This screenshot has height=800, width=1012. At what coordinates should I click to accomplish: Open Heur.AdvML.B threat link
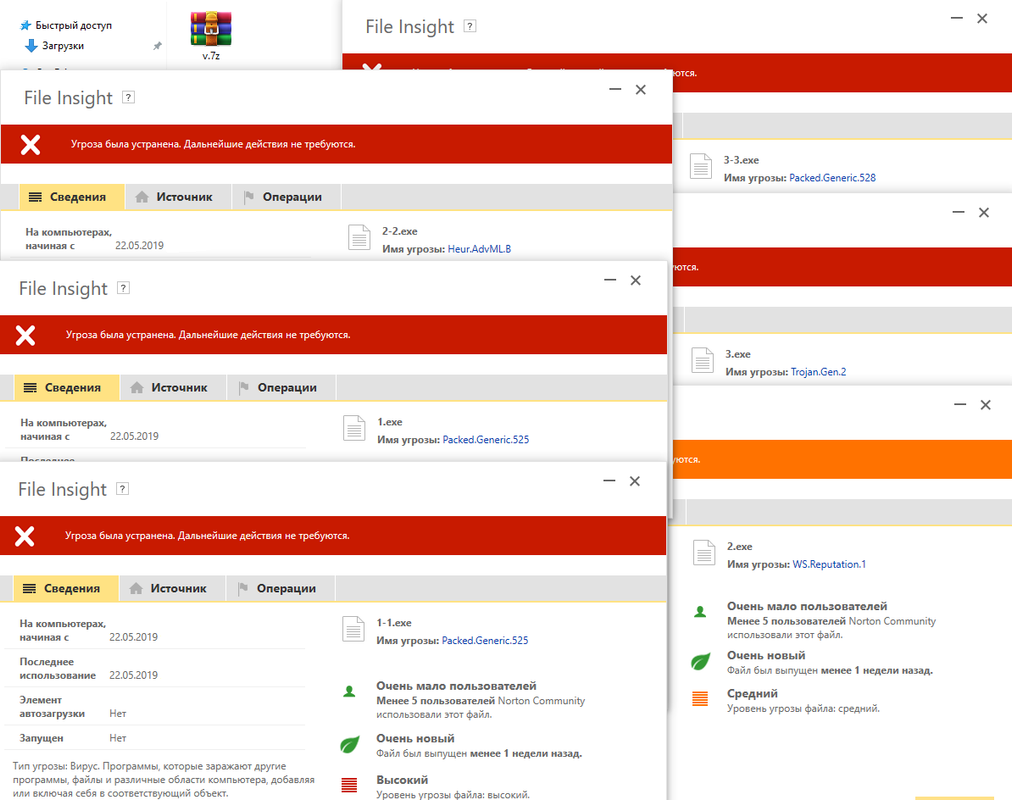coord(480,249)
